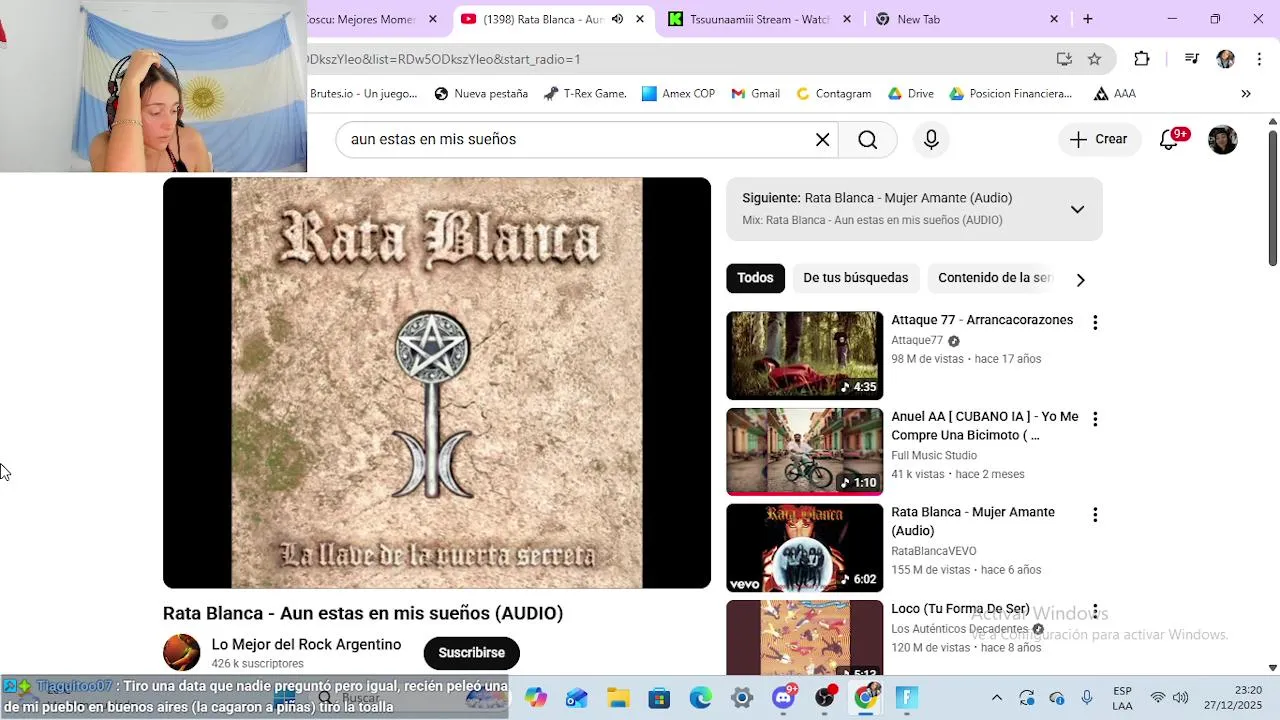1280x720 pixels.
Task: Open the Chrome extensions puzzle icon
Action: tap(1141, 59)
